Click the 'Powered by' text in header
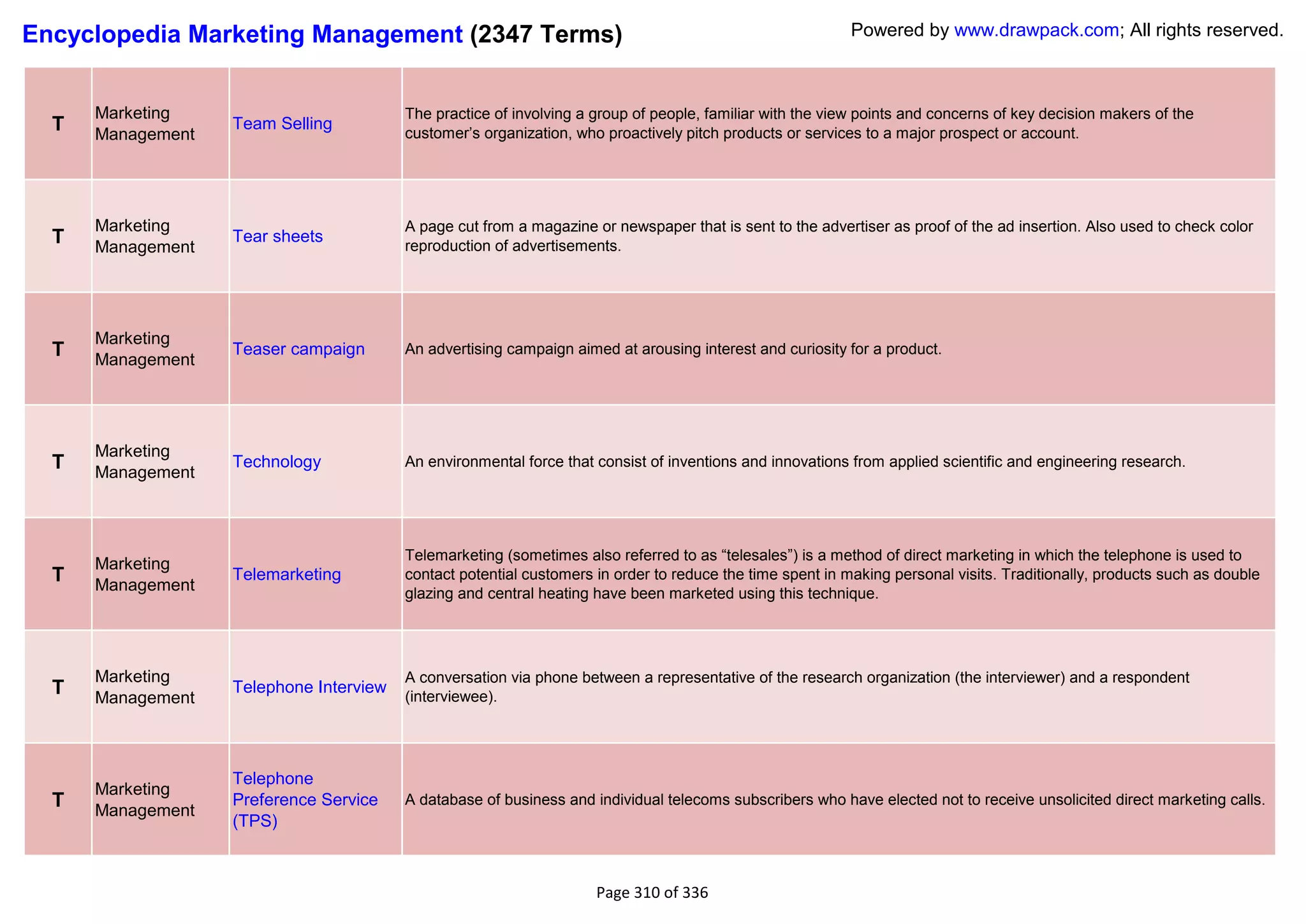Viewport: 1306px width, 924px height. click(x=900, y=30)
